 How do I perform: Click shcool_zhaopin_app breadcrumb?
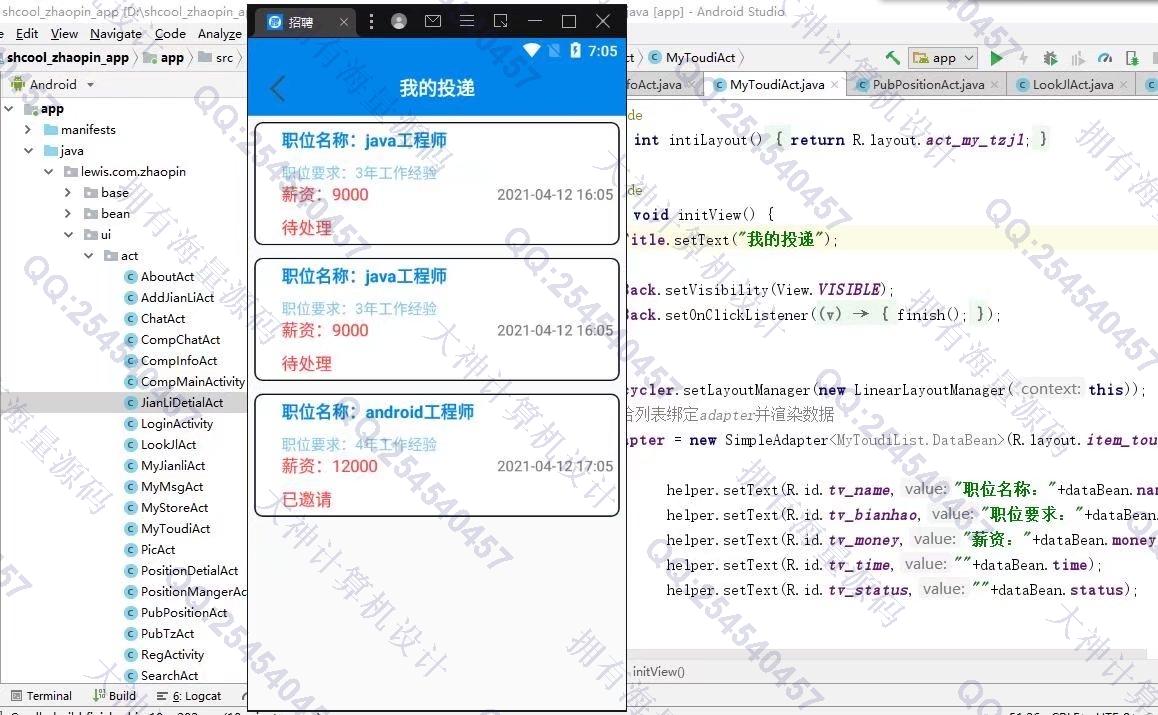(x=67, y=58)
